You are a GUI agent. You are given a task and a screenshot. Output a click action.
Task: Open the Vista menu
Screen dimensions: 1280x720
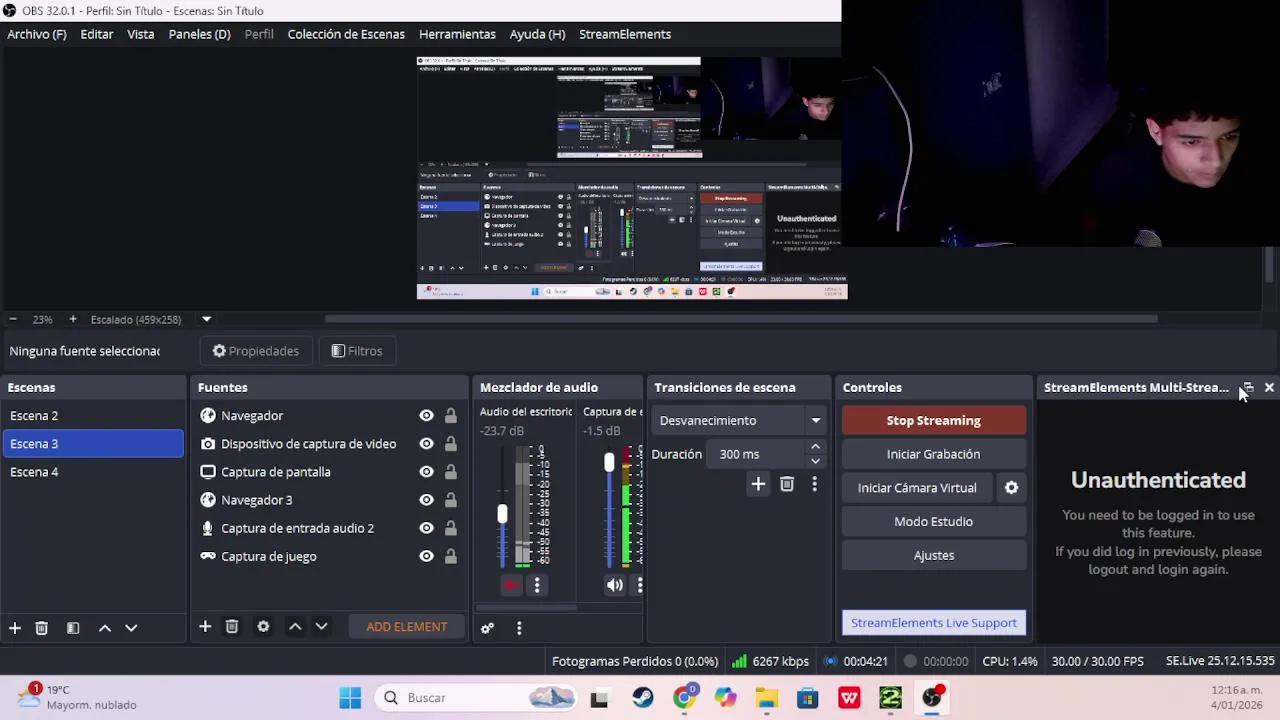tap(141, 34)
